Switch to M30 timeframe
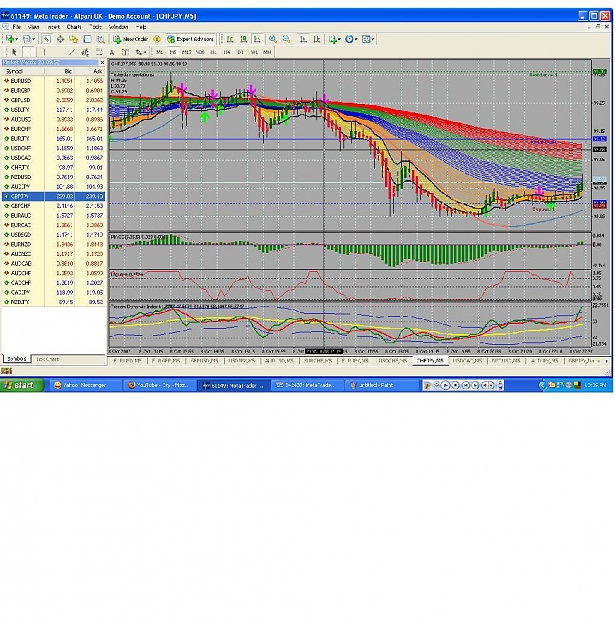 200,52
